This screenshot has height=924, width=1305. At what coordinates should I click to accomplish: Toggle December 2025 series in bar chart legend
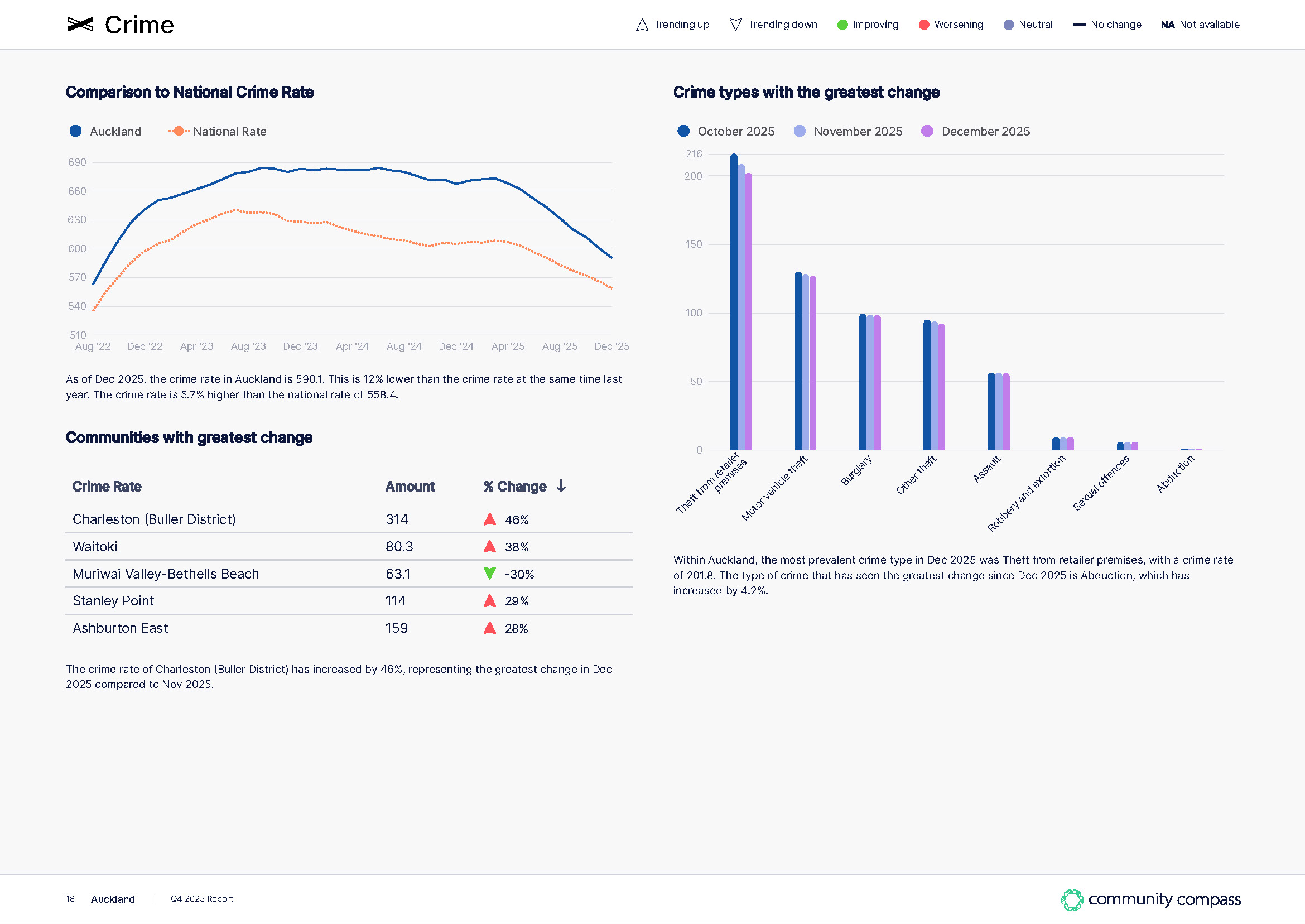pos(976,132)
